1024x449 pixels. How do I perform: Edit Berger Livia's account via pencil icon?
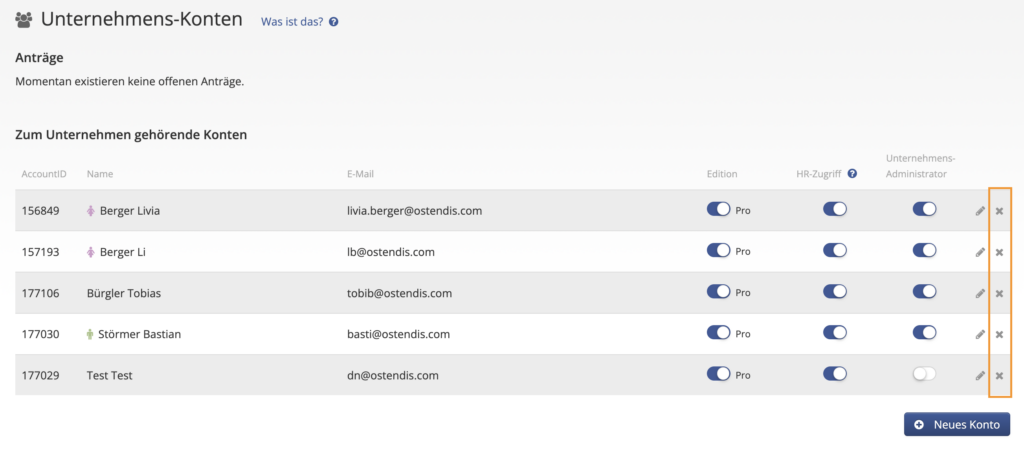point(980,211)
